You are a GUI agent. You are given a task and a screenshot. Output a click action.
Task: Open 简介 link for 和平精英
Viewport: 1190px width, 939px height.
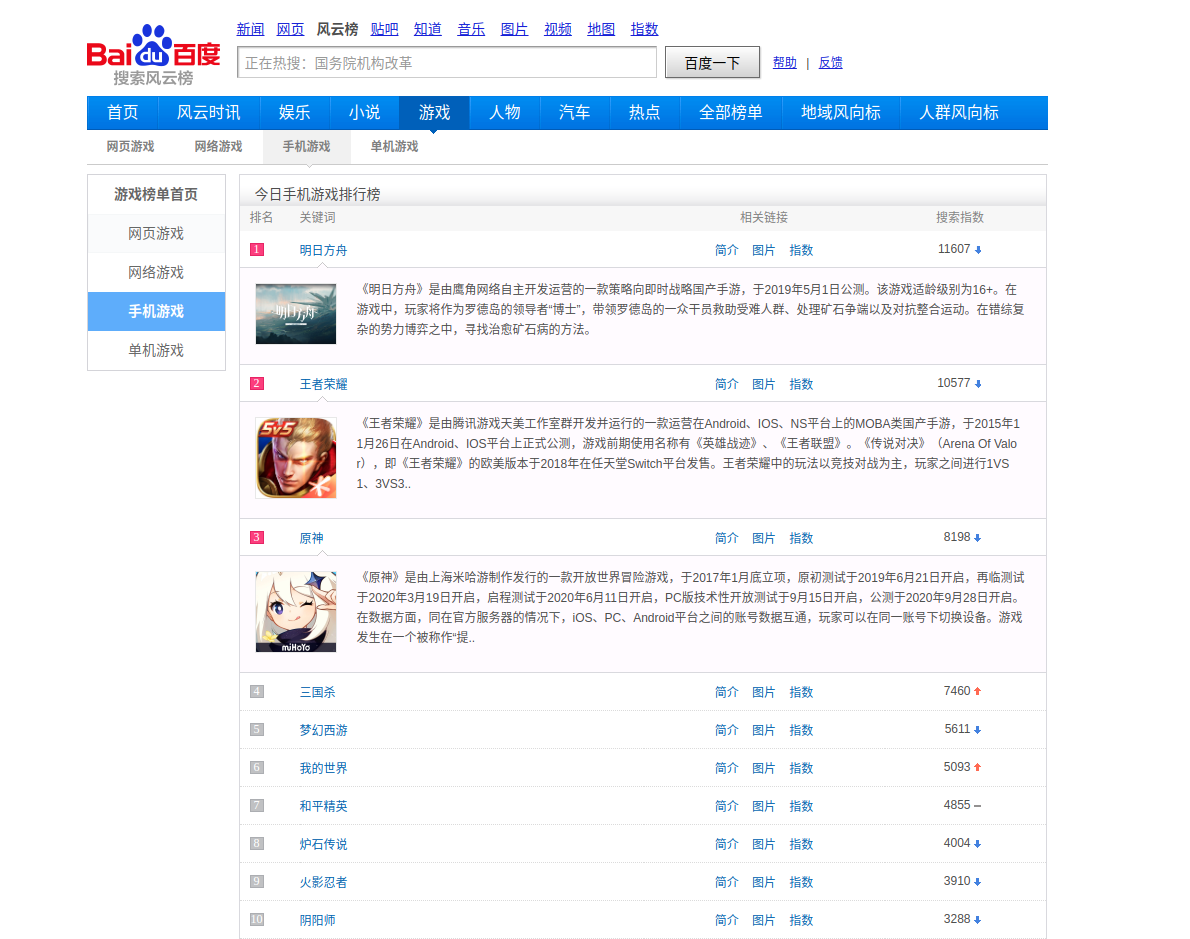tap(726, 806)
